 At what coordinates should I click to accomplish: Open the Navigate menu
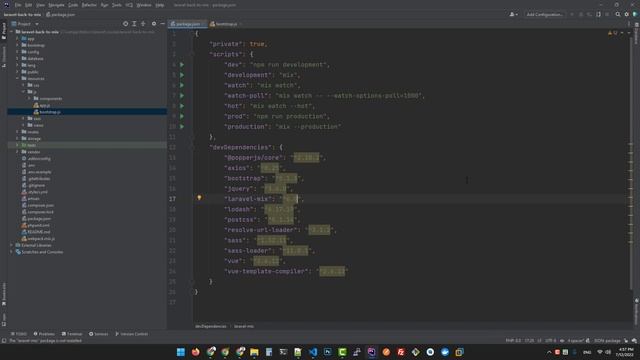click(56, 5)
